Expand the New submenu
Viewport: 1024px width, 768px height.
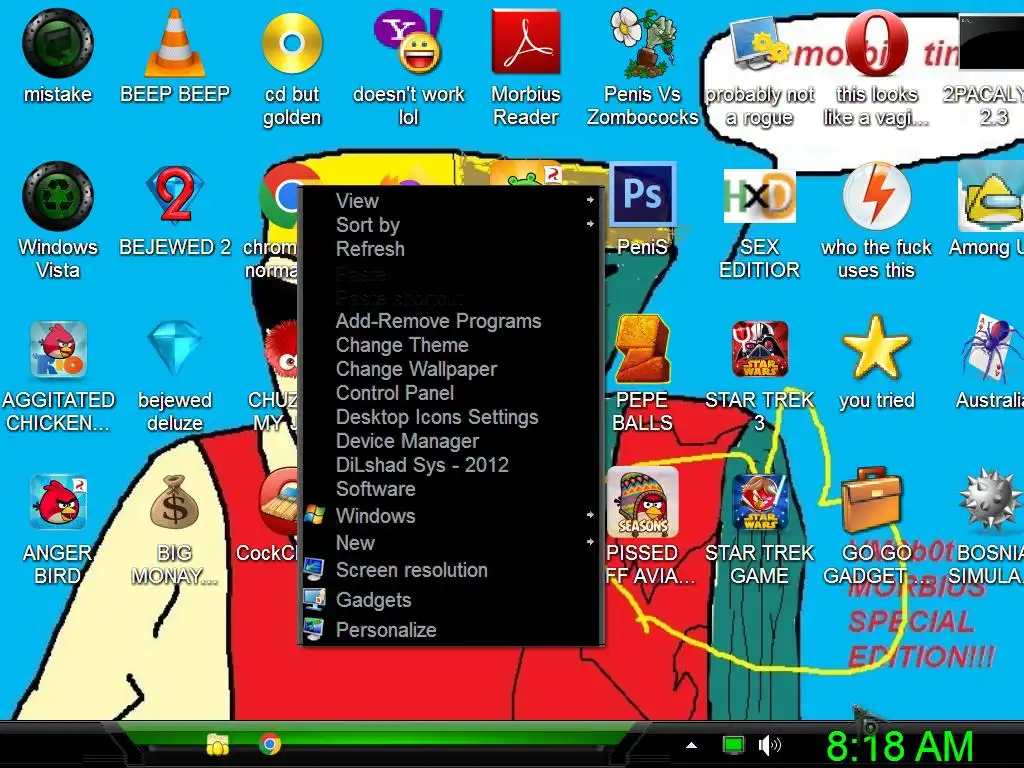pos(451,543)
